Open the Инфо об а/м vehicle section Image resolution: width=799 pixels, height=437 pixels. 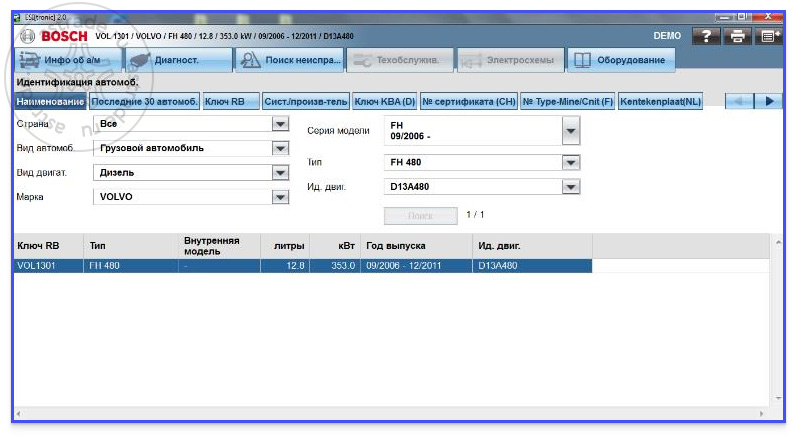point(68,60)
